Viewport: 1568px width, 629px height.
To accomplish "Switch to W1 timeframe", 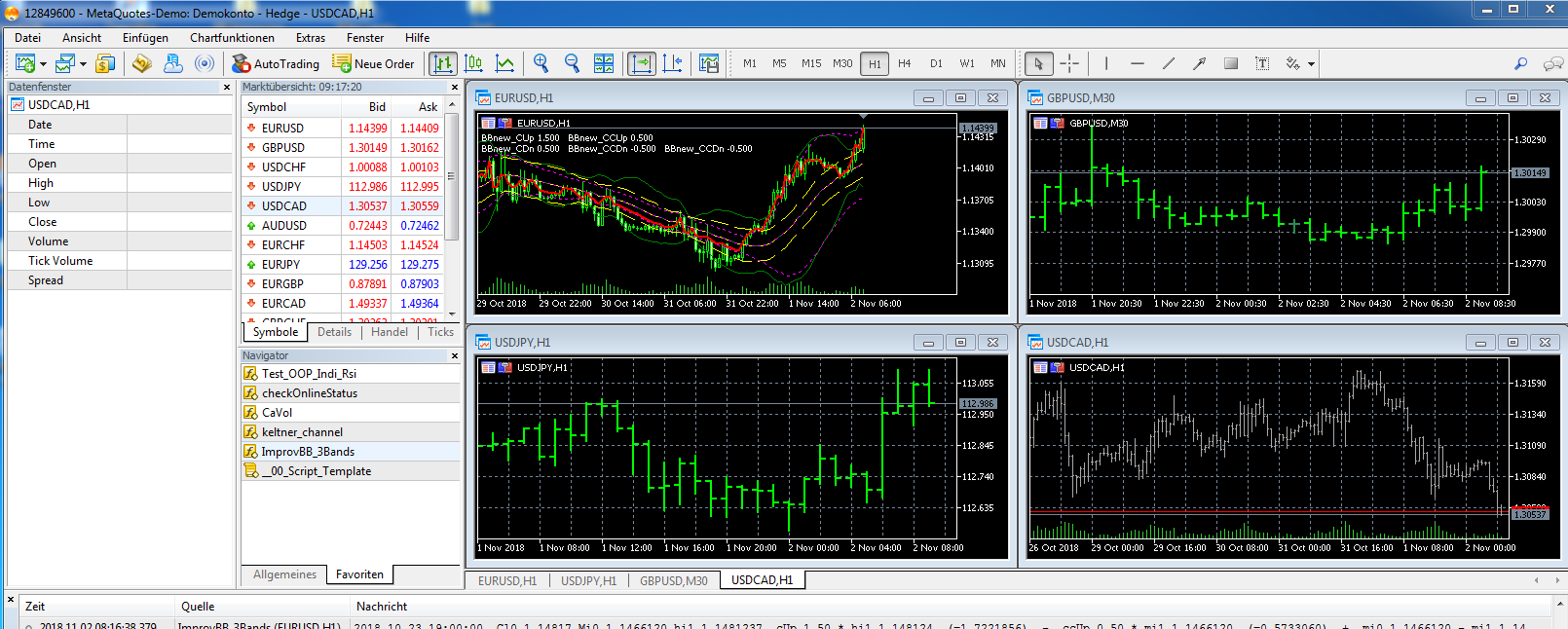I will (x=967, y=63).
